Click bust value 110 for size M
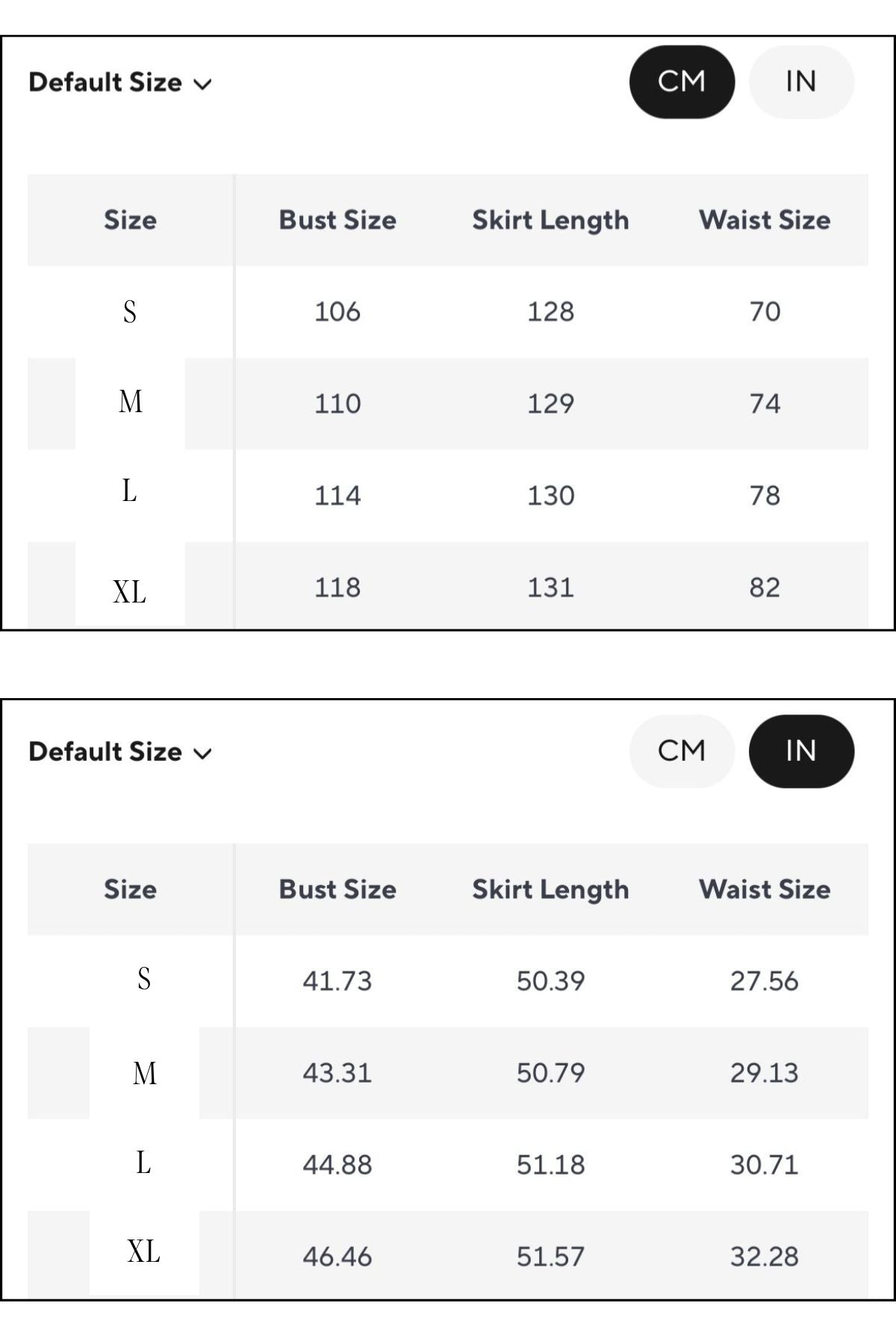 337,404
